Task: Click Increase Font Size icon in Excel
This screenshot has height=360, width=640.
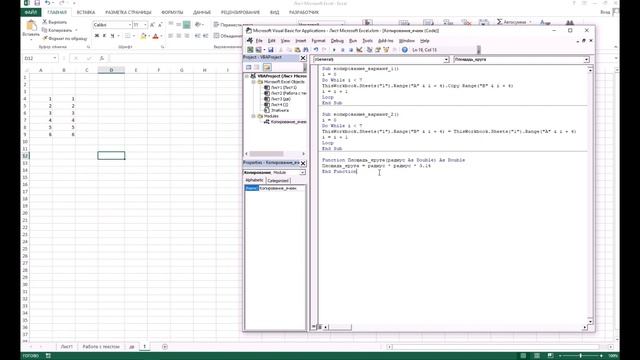Action: click(152, 25)
